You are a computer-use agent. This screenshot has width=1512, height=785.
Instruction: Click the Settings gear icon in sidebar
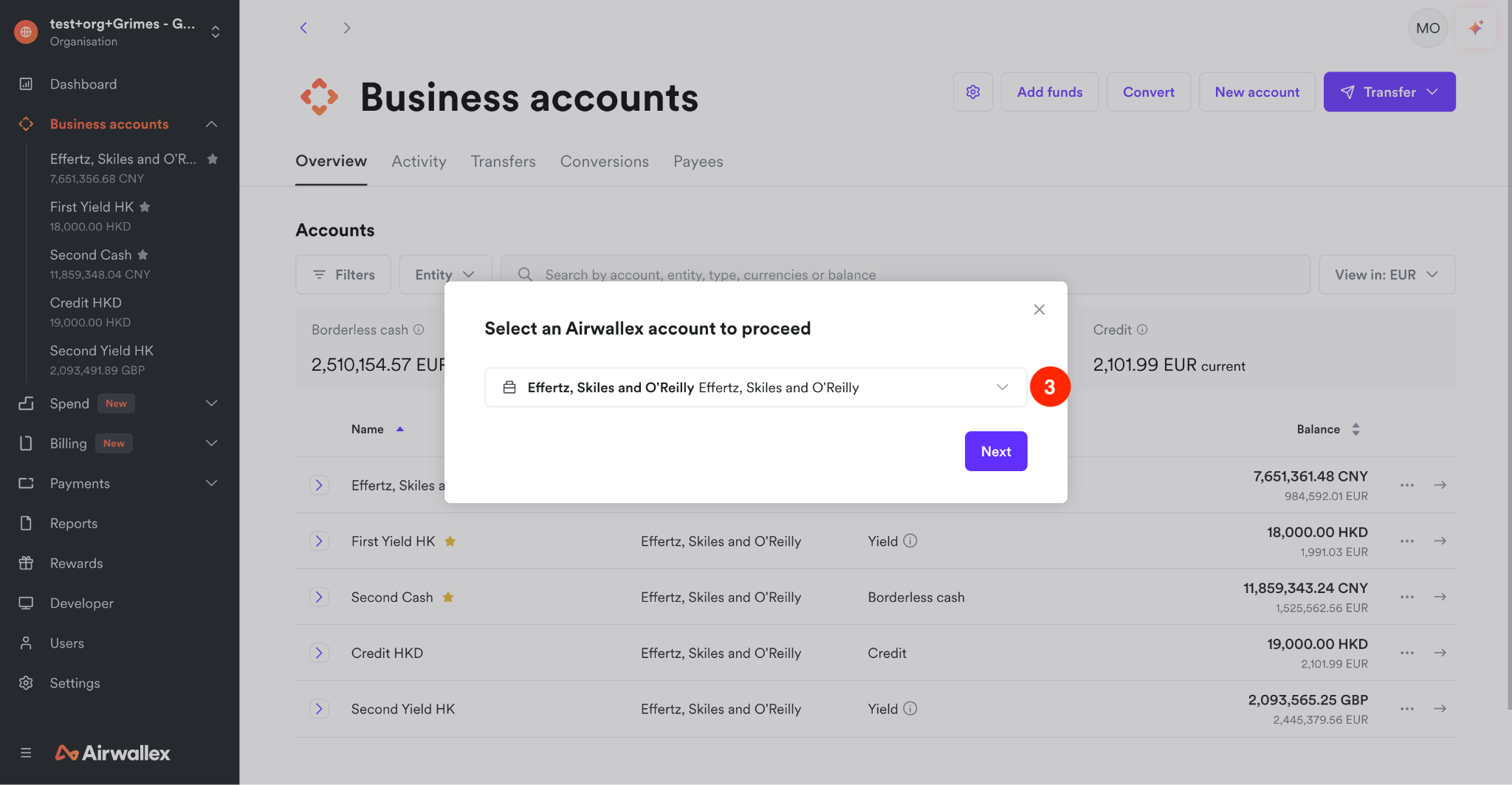tap(26, 682)
